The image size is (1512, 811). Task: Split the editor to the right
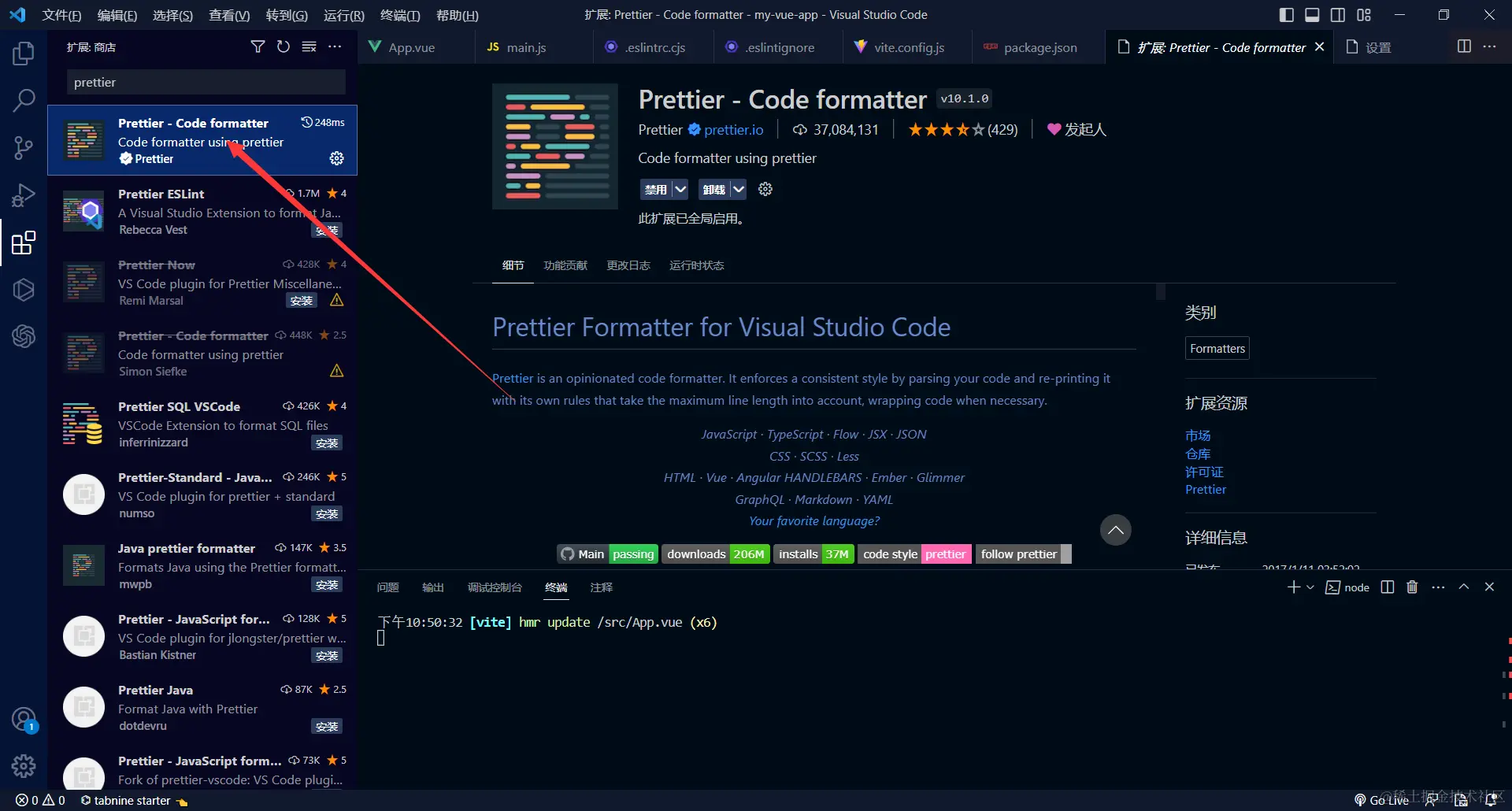coord(1464,47)
